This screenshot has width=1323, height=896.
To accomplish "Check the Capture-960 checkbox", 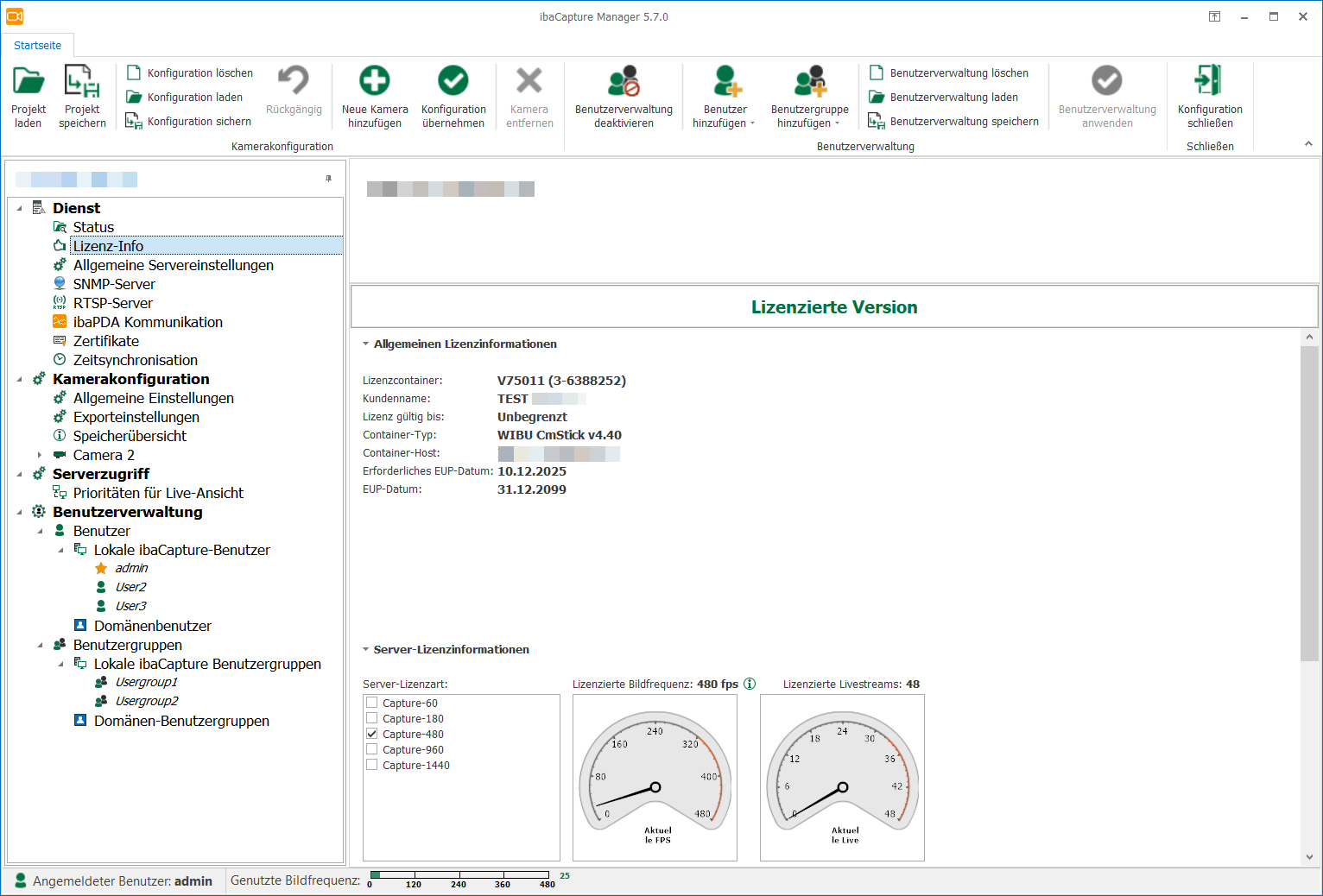I will point(372,749).
